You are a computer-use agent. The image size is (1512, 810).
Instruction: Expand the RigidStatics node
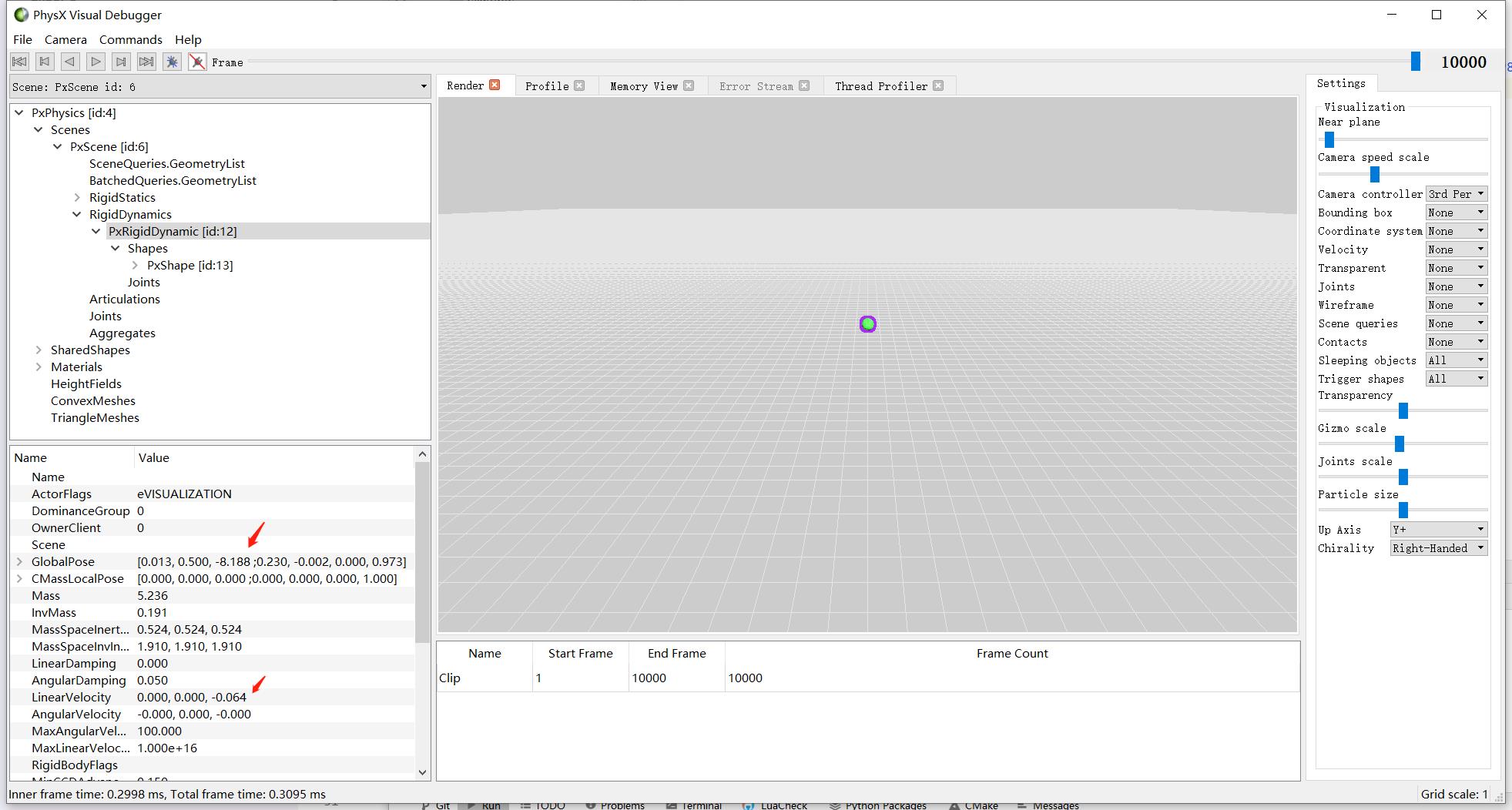[x=77, y=197]
